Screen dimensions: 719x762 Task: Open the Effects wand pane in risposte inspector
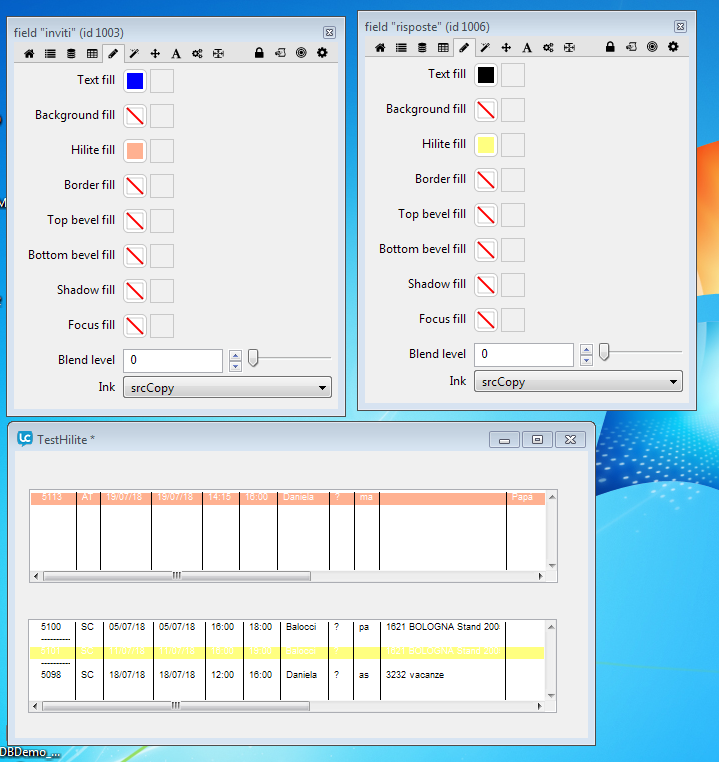pos(485,48)
